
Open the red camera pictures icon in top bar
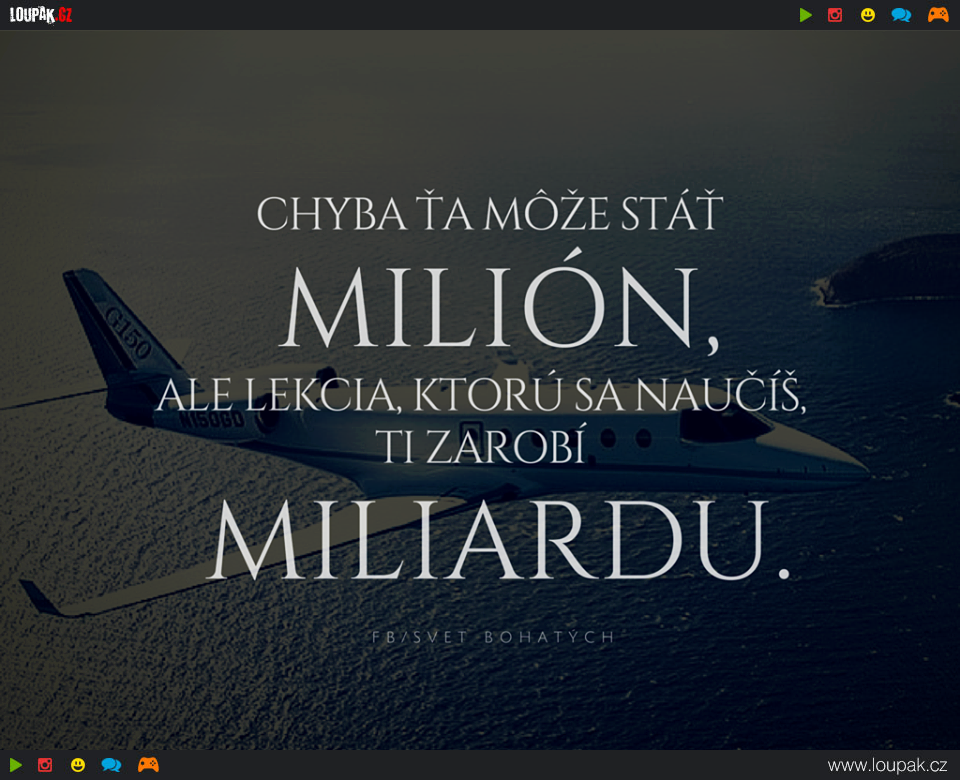tap(835, 15)
